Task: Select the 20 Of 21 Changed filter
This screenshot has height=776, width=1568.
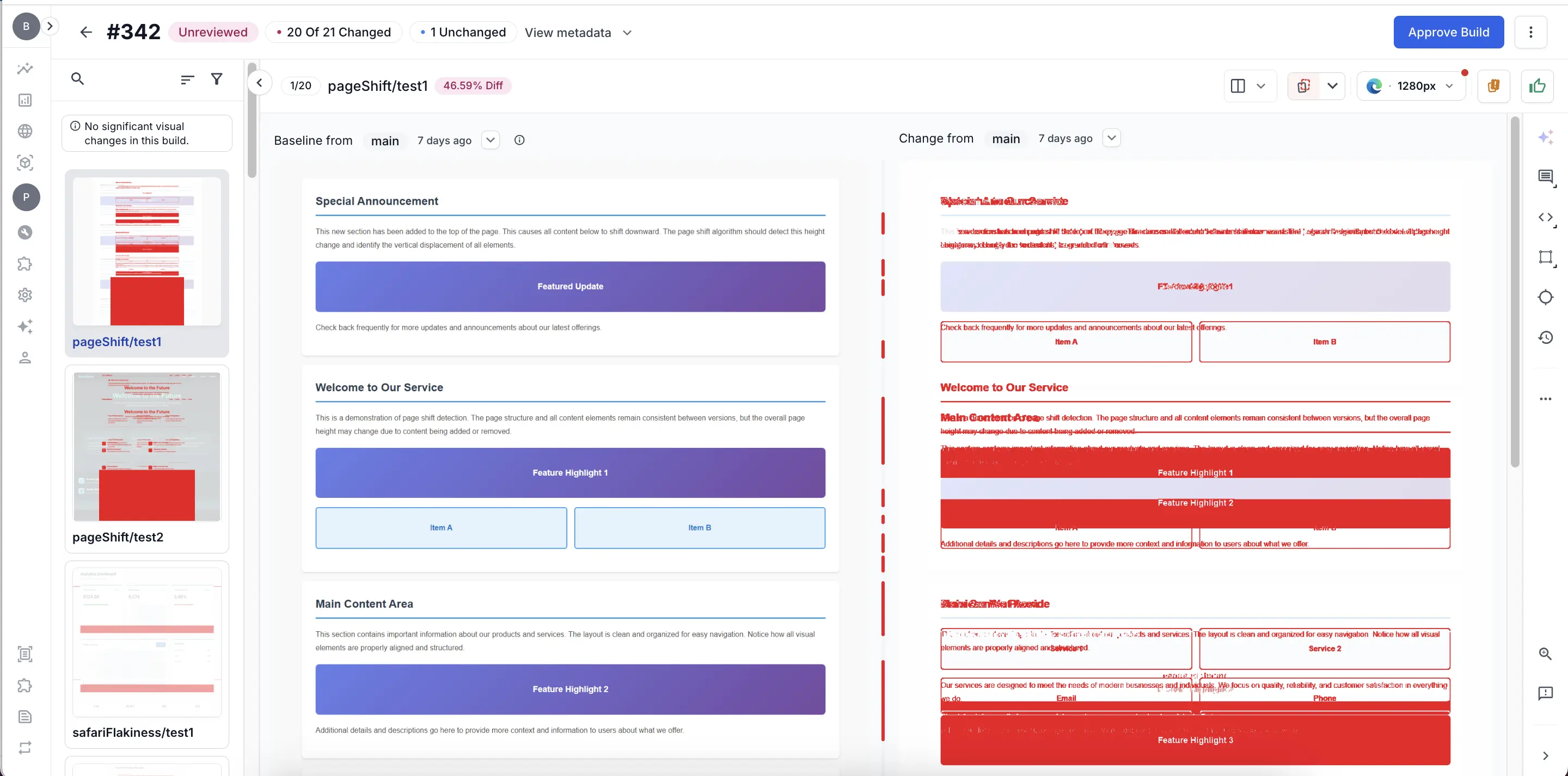Action: tap(334, 32)
